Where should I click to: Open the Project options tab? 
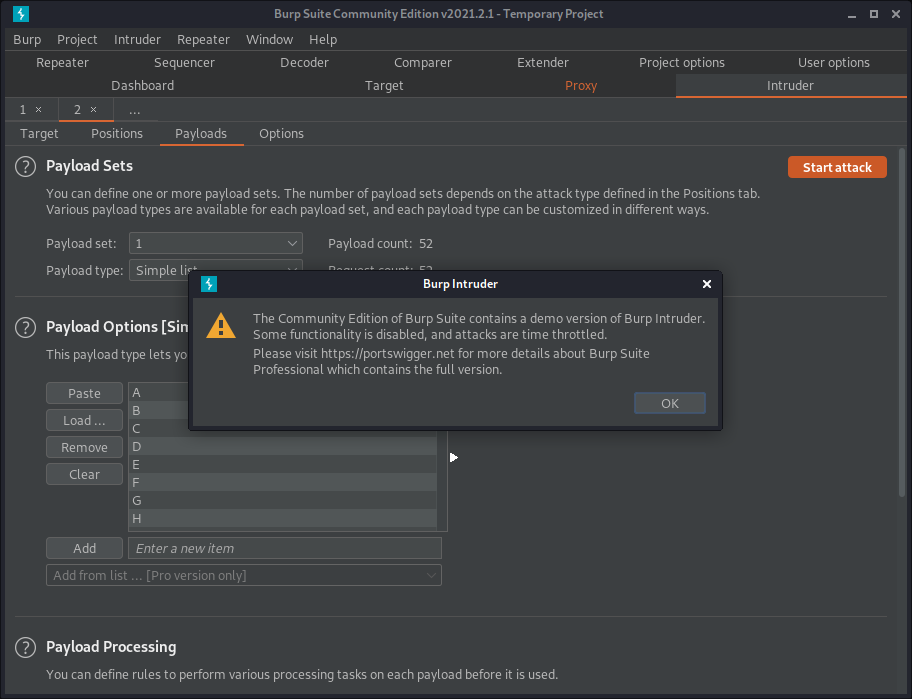point(682,62)
